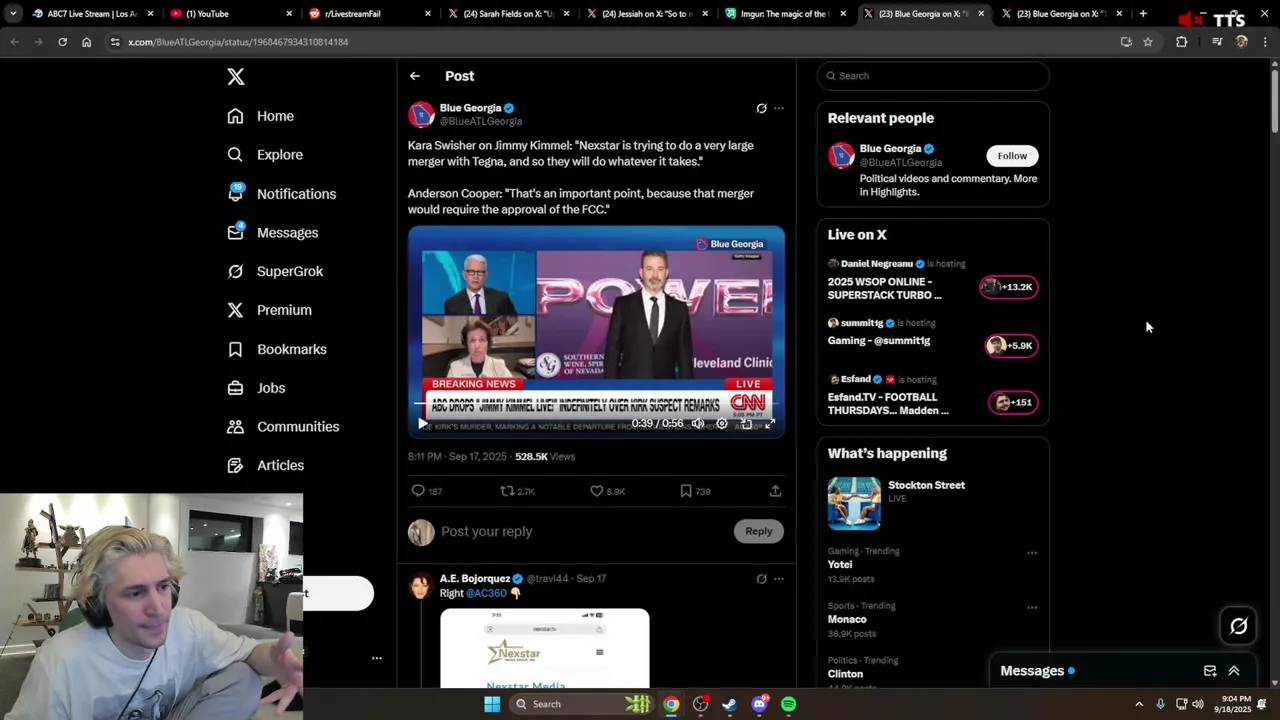Open Premium page
1280x720 pixels.
(269, 310)
